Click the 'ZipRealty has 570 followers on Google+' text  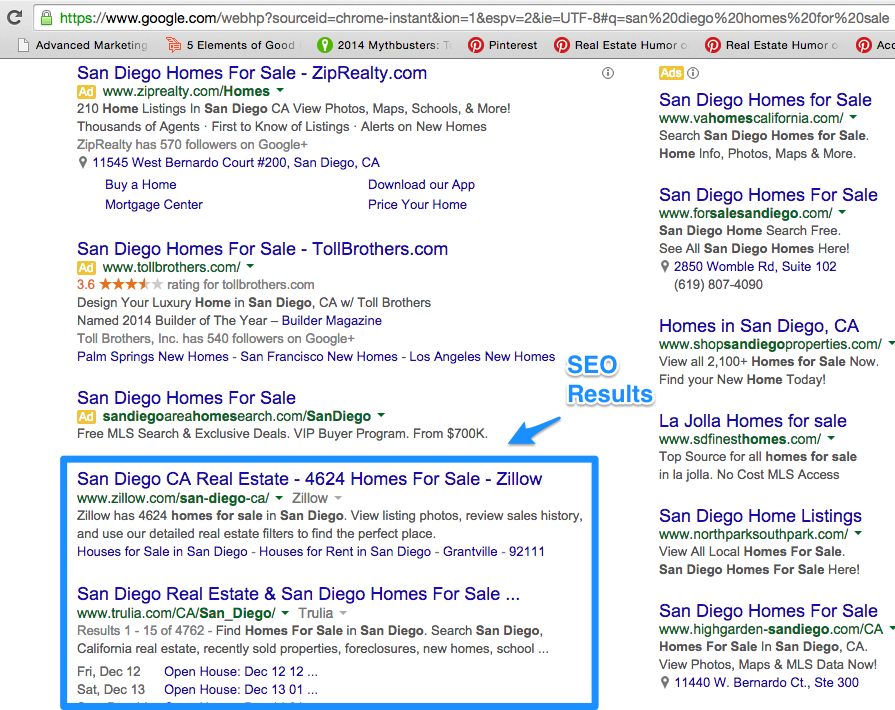192,144
